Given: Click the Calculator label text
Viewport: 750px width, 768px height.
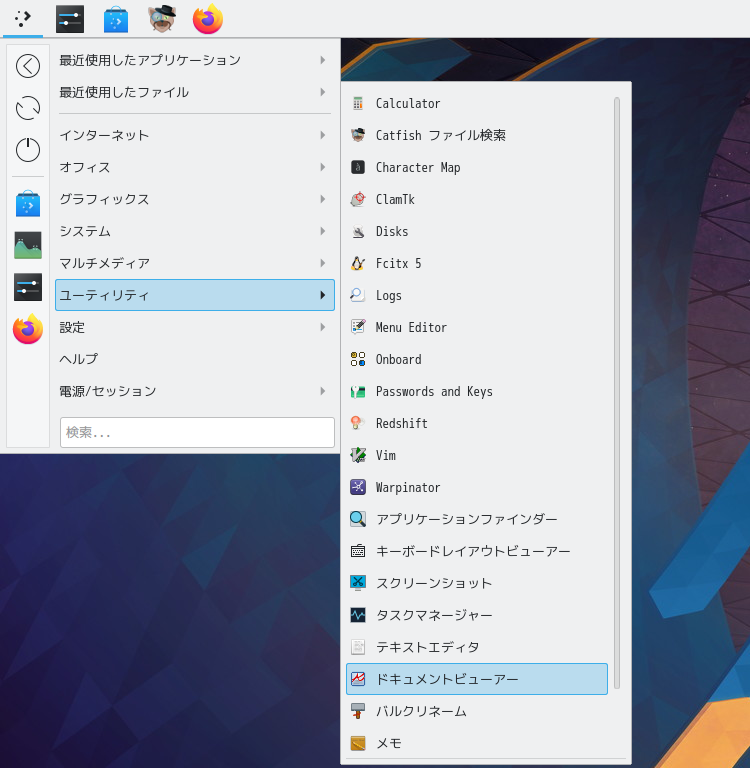Looking at the screenshot, I should [x=408, y=103].
